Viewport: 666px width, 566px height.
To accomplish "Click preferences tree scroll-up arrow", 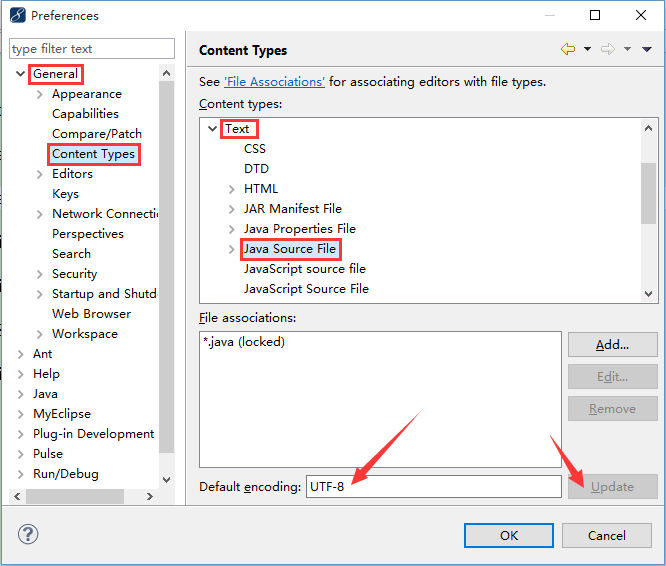I will point(166,73).
